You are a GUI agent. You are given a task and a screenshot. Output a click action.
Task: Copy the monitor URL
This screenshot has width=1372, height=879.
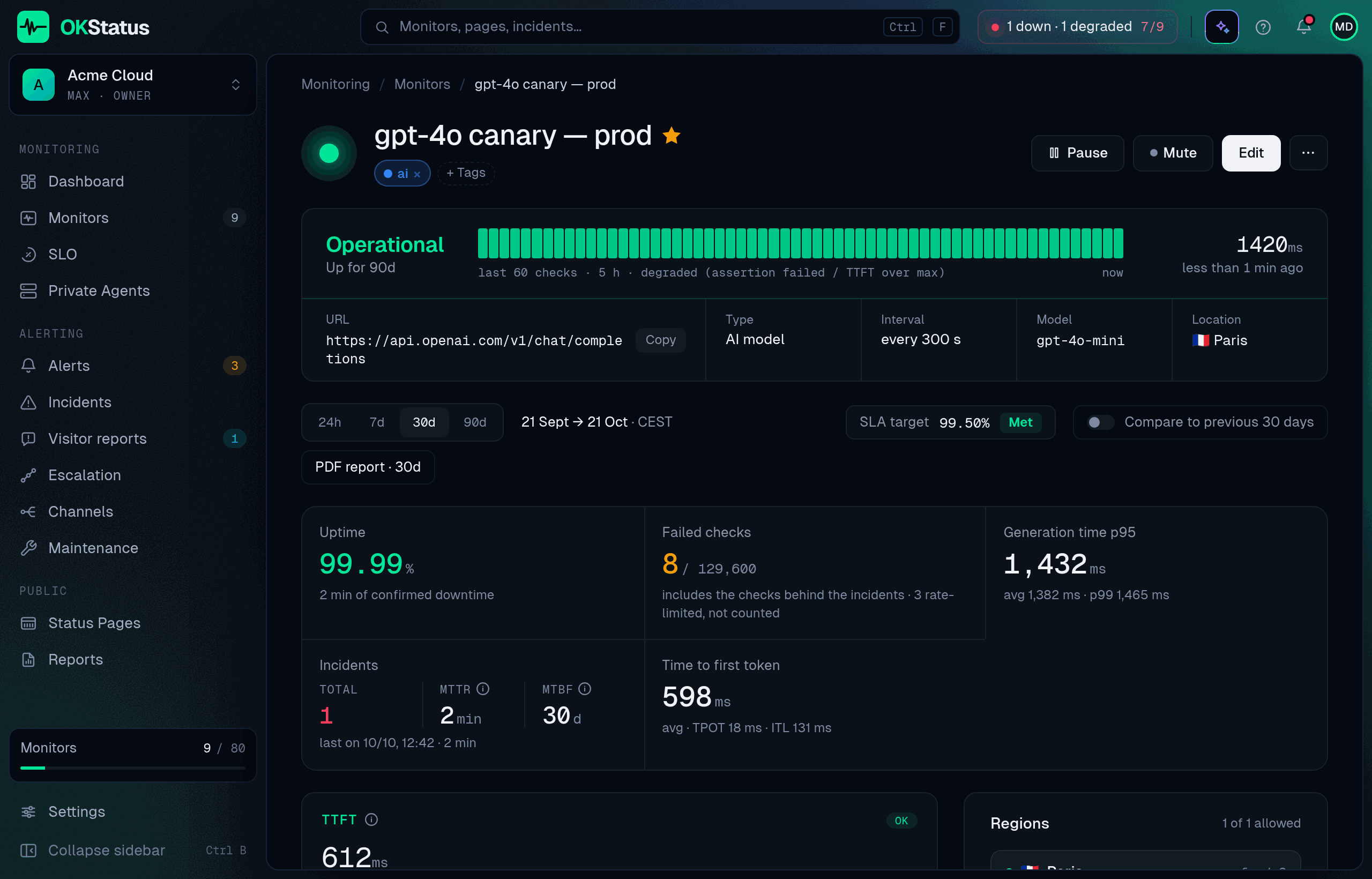[x=660, y=340]
